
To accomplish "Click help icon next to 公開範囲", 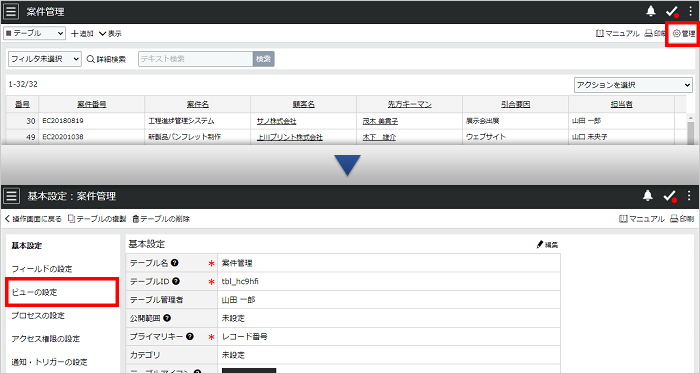I will click(167, 318).
